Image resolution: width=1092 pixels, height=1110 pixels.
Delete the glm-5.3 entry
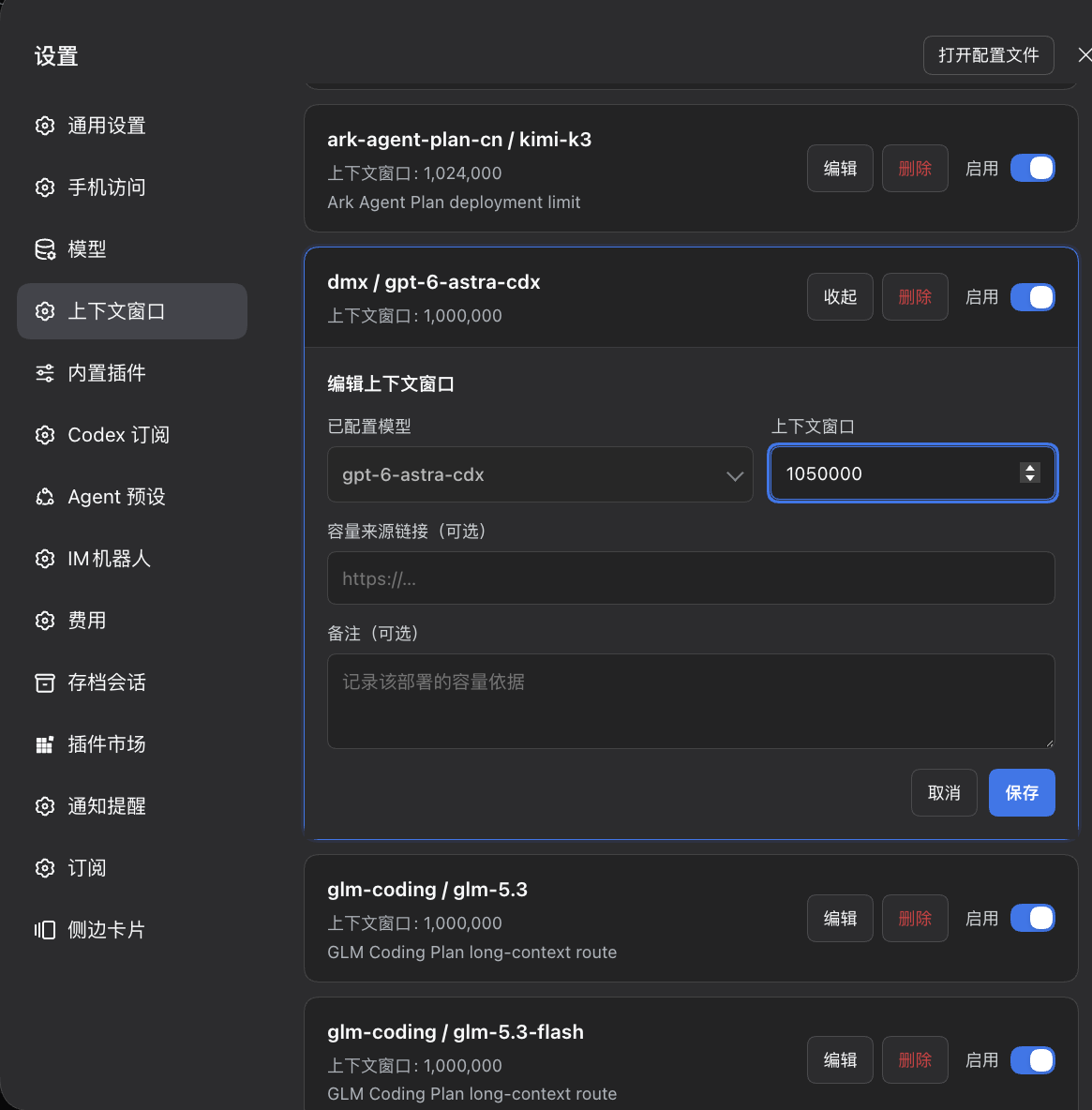pos(914,918)
